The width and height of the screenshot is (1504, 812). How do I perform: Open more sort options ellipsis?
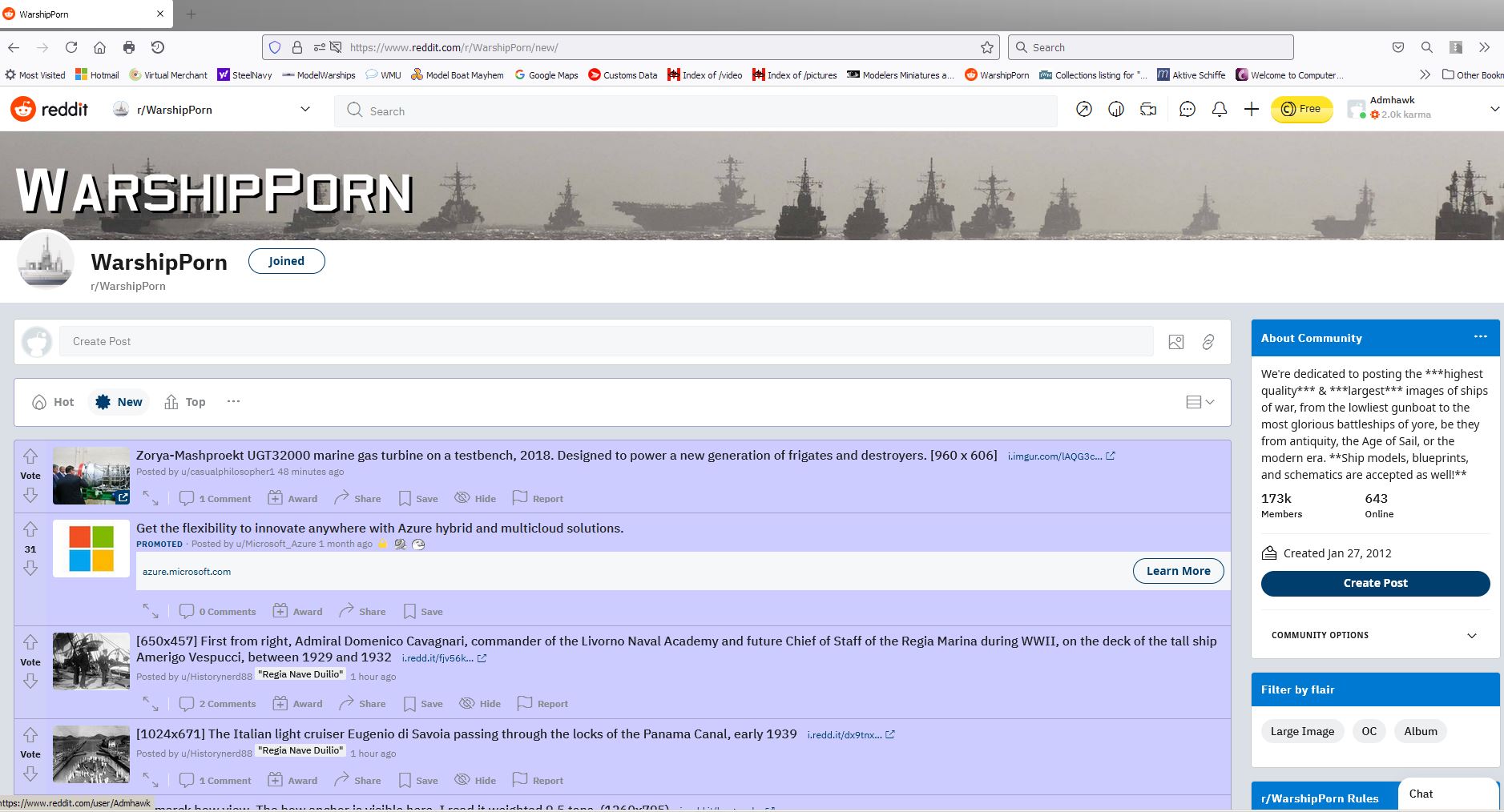point(233,402)
